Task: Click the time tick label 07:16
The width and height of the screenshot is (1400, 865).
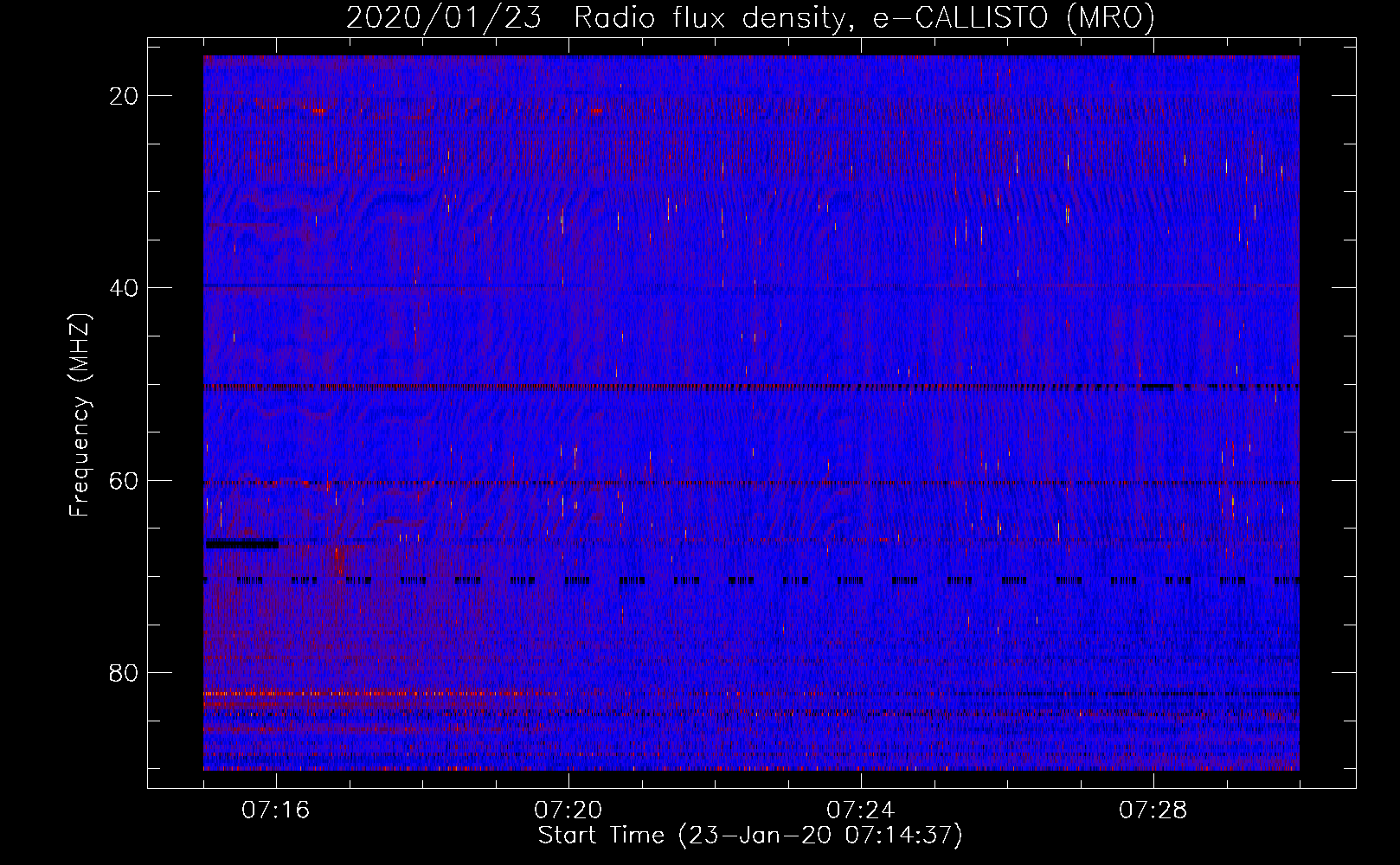Action: pyautogui.click(x=276, y=811)
